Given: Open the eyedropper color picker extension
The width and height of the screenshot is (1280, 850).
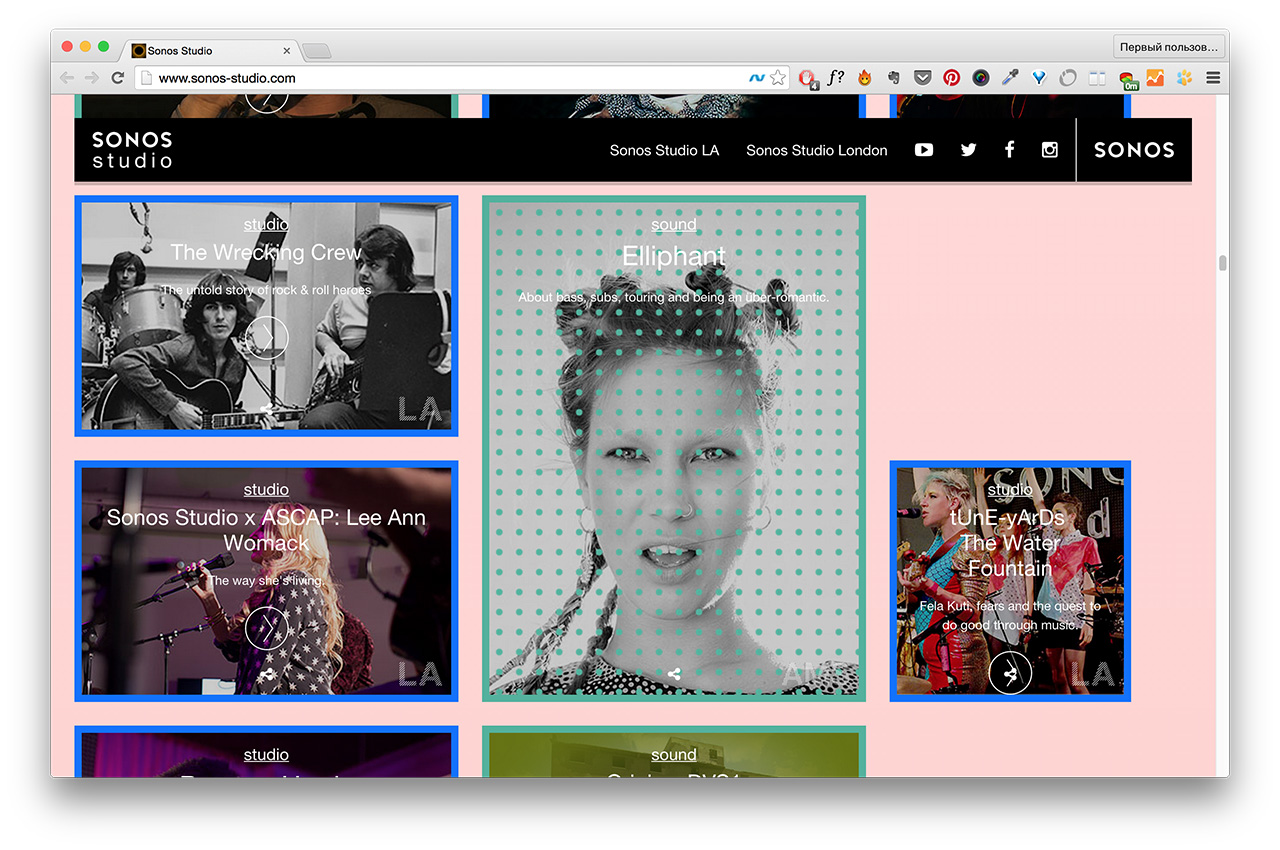Looking at the screenshot, I should [x=1010, y=78].
